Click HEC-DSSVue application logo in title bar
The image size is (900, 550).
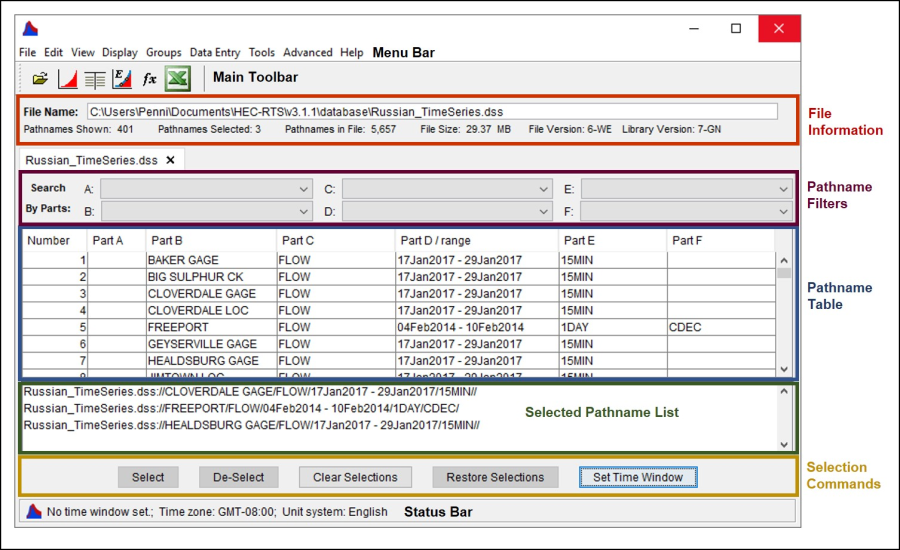click(30, 28)
